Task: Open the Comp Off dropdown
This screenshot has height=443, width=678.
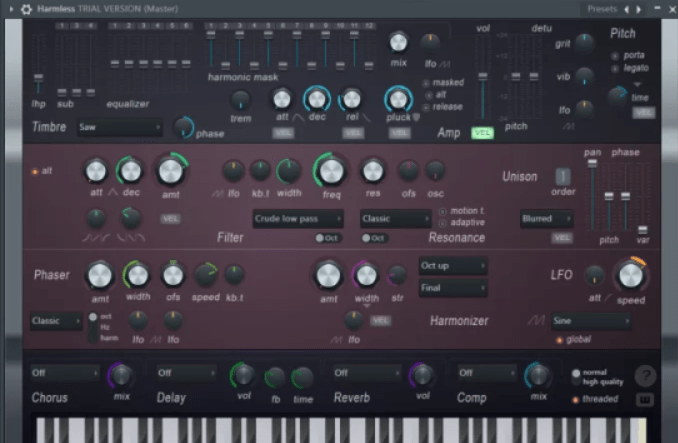Action: pos(487,373)
